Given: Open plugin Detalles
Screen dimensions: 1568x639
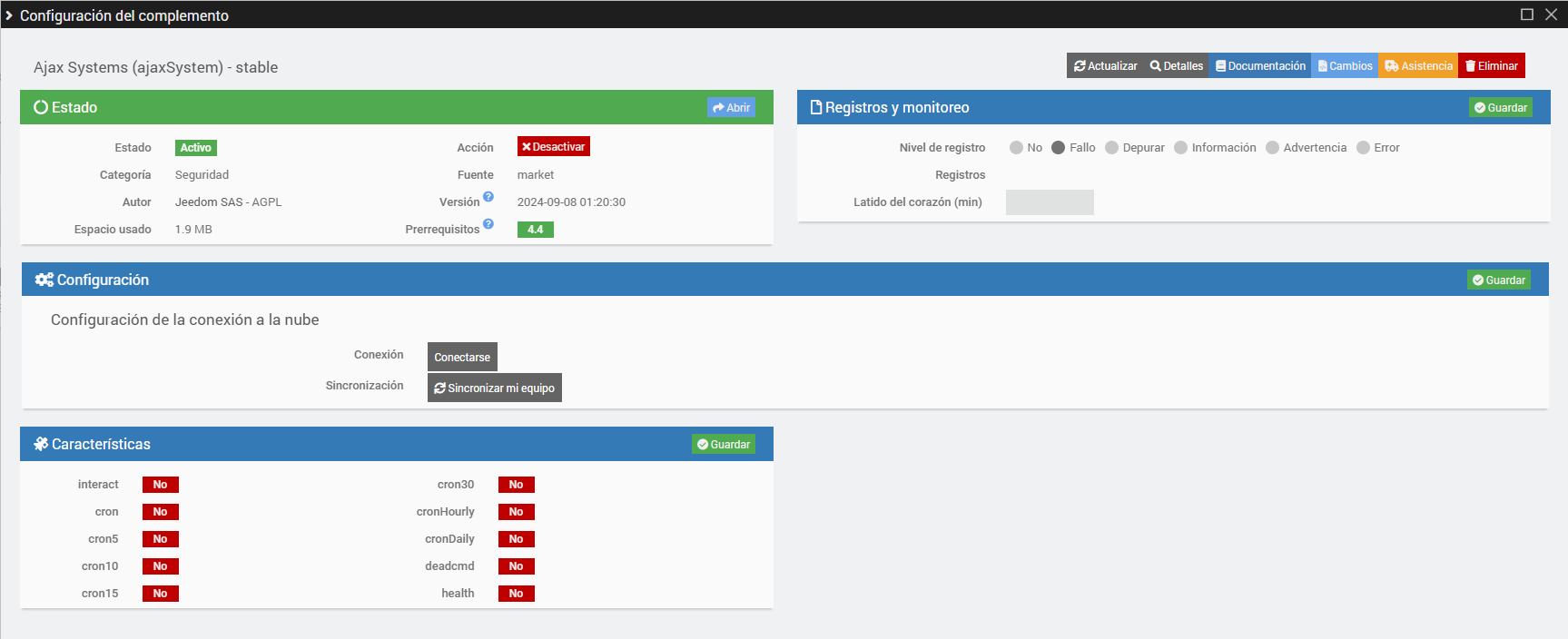Looking at the screenshot, I should 1176,65.
